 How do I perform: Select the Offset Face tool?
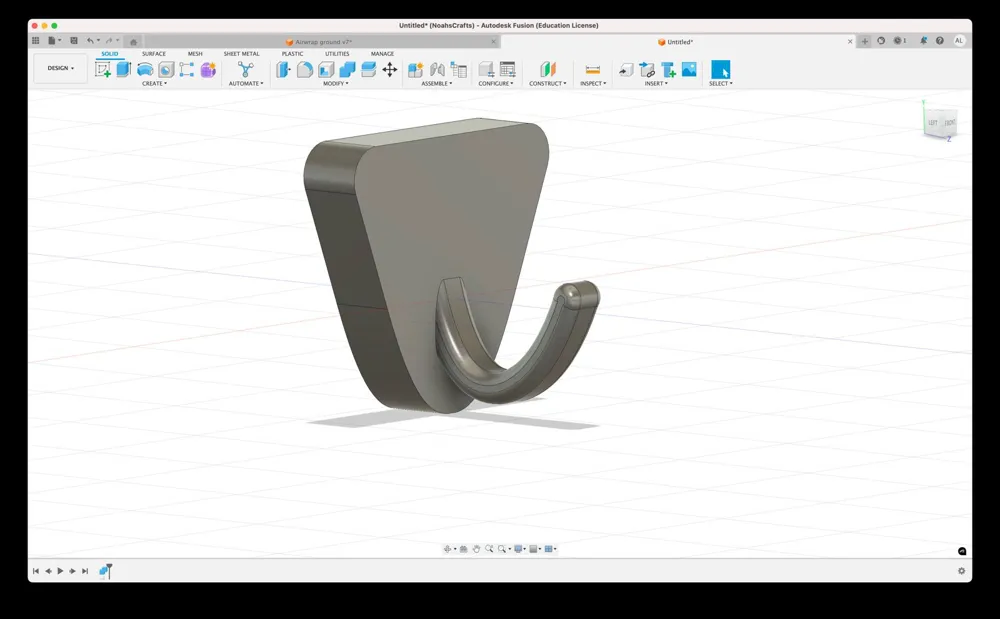pos(368,69)
